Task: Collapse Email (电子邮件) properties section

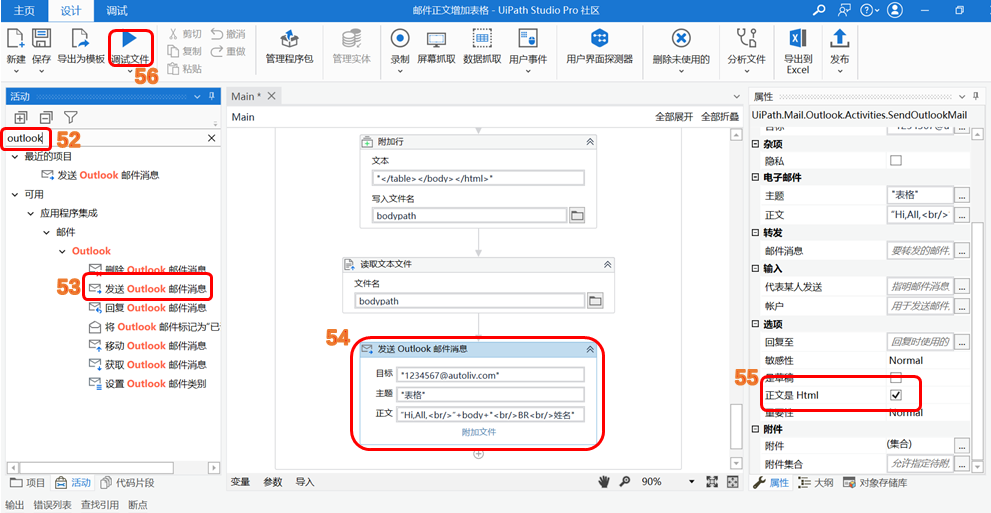Action: click(755, 177)
